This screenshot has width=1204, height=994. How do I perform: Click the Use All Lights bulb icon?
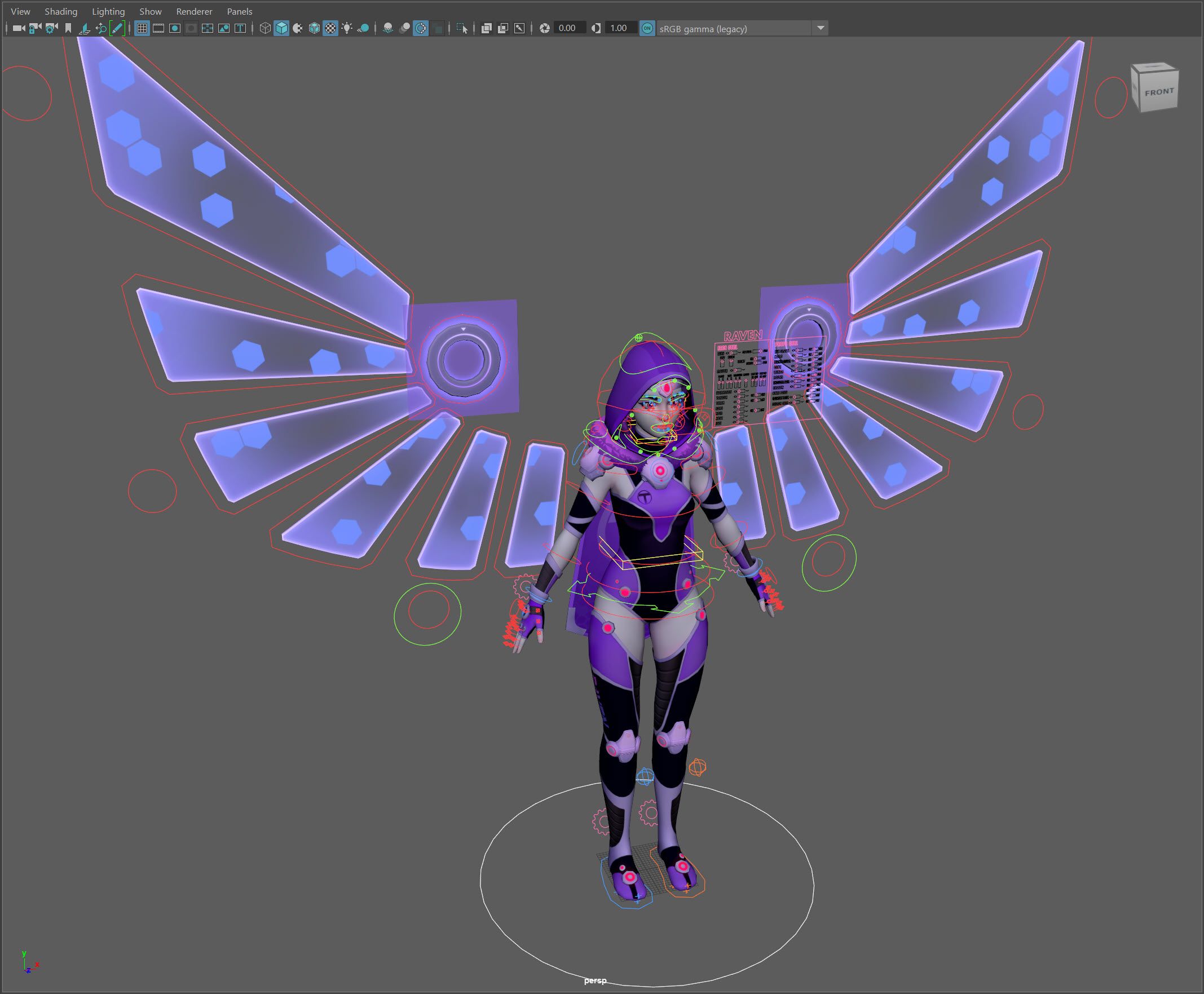click(347, 28)
